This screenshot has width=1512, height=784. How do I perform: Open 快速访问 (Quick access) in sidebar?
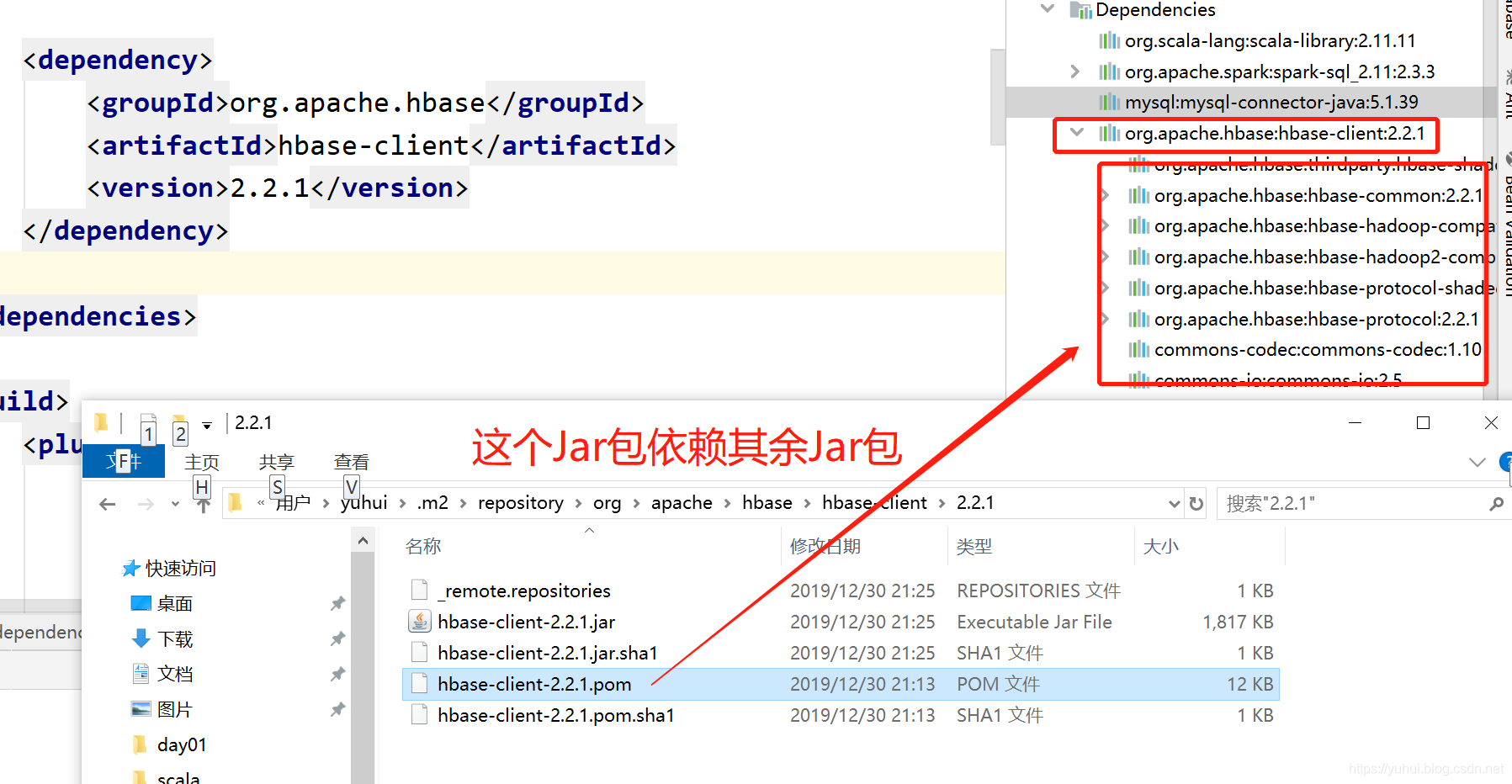pyautogui.click(x=168, y=569)
